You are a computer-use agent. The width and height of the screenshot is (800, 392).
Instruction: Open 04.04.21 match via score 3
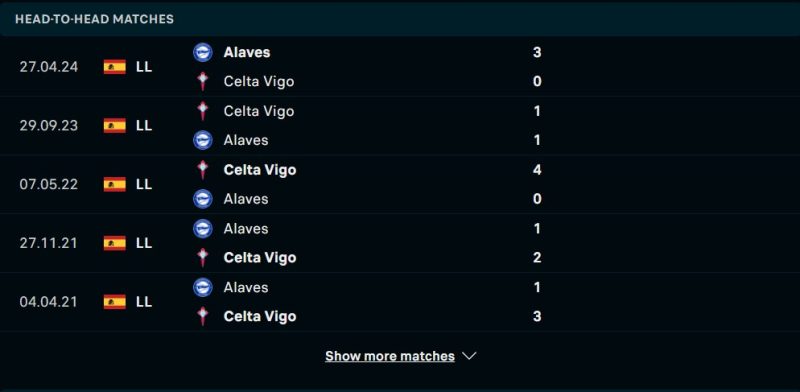click(537, 316)
